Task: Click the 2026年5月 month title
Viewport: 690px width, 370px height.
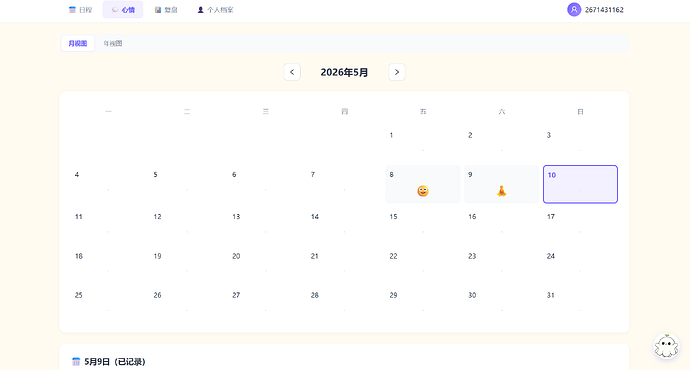Action: click(344, 72)
